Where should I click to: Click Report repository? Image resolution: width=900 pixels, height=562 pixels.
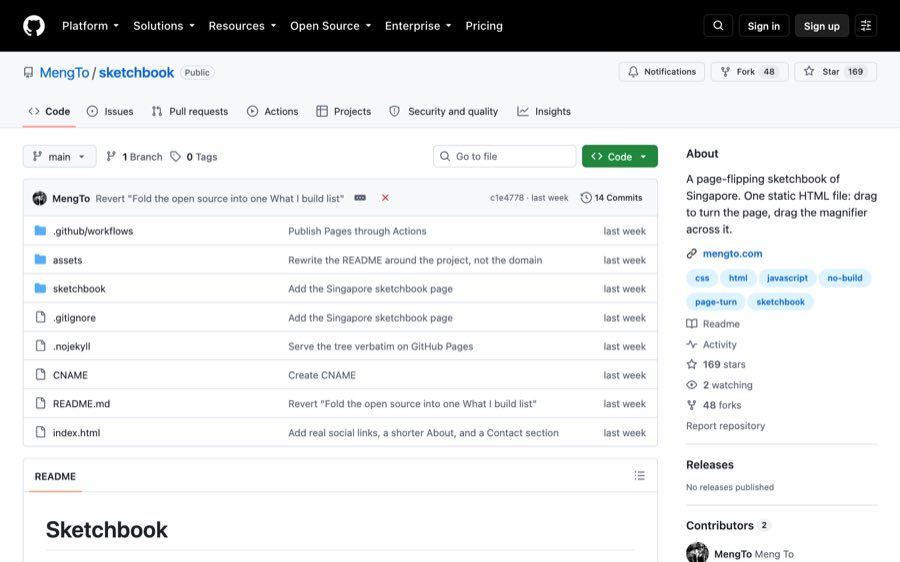pos(726,426)
